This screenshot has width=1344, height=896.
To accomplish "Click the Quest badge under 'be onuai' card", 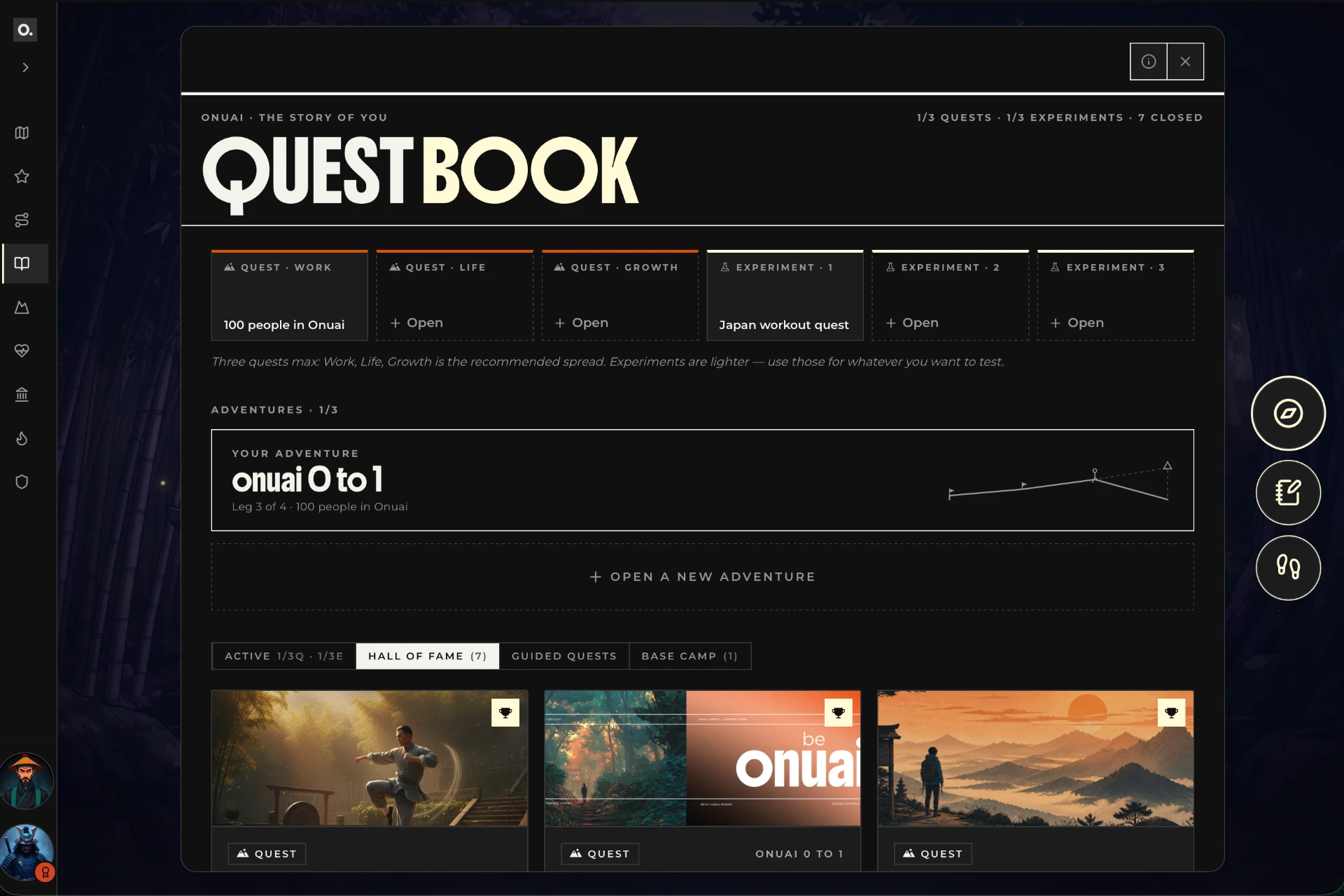I will 600,853.
